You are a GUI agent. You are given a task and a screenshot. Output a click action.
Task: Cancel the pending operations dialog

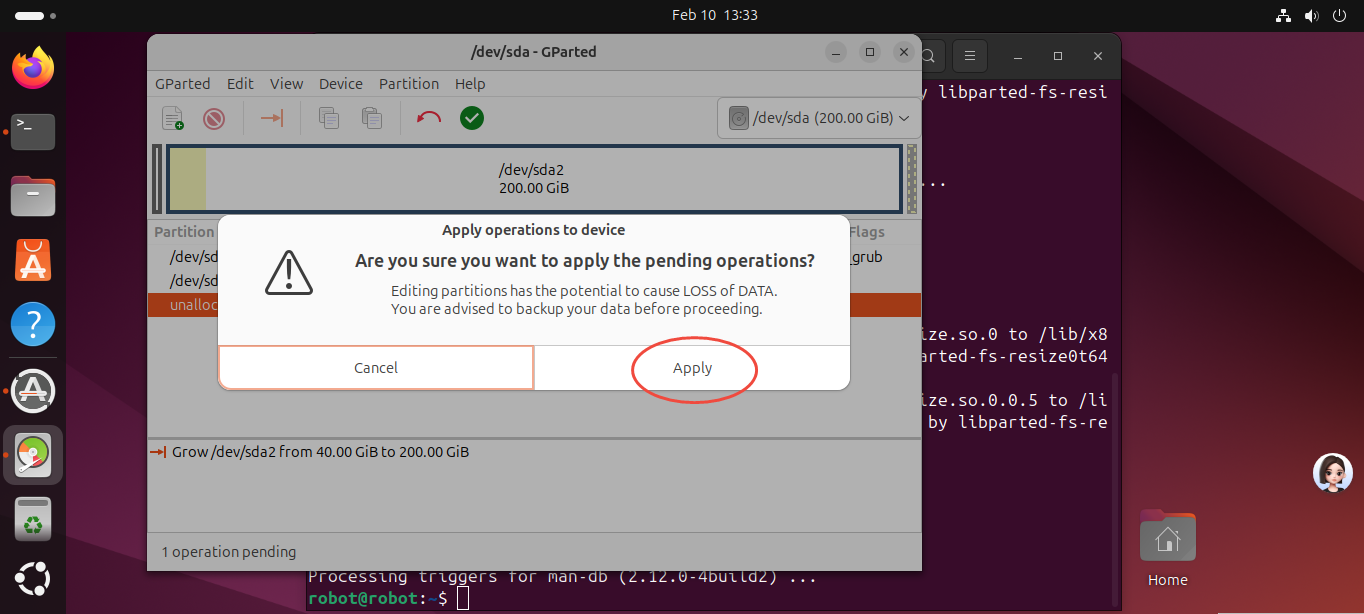(376, 368)
